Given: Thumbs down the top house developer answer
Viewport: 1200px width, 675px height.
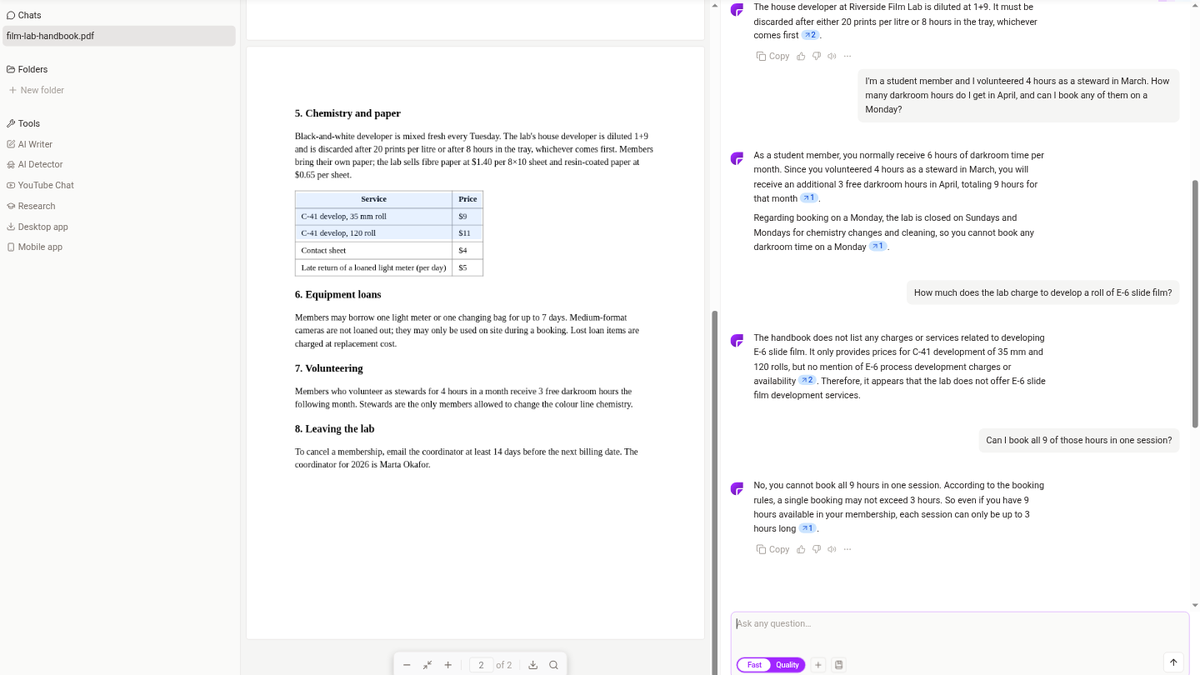Looking at the screenshot, I should (816, 56).
